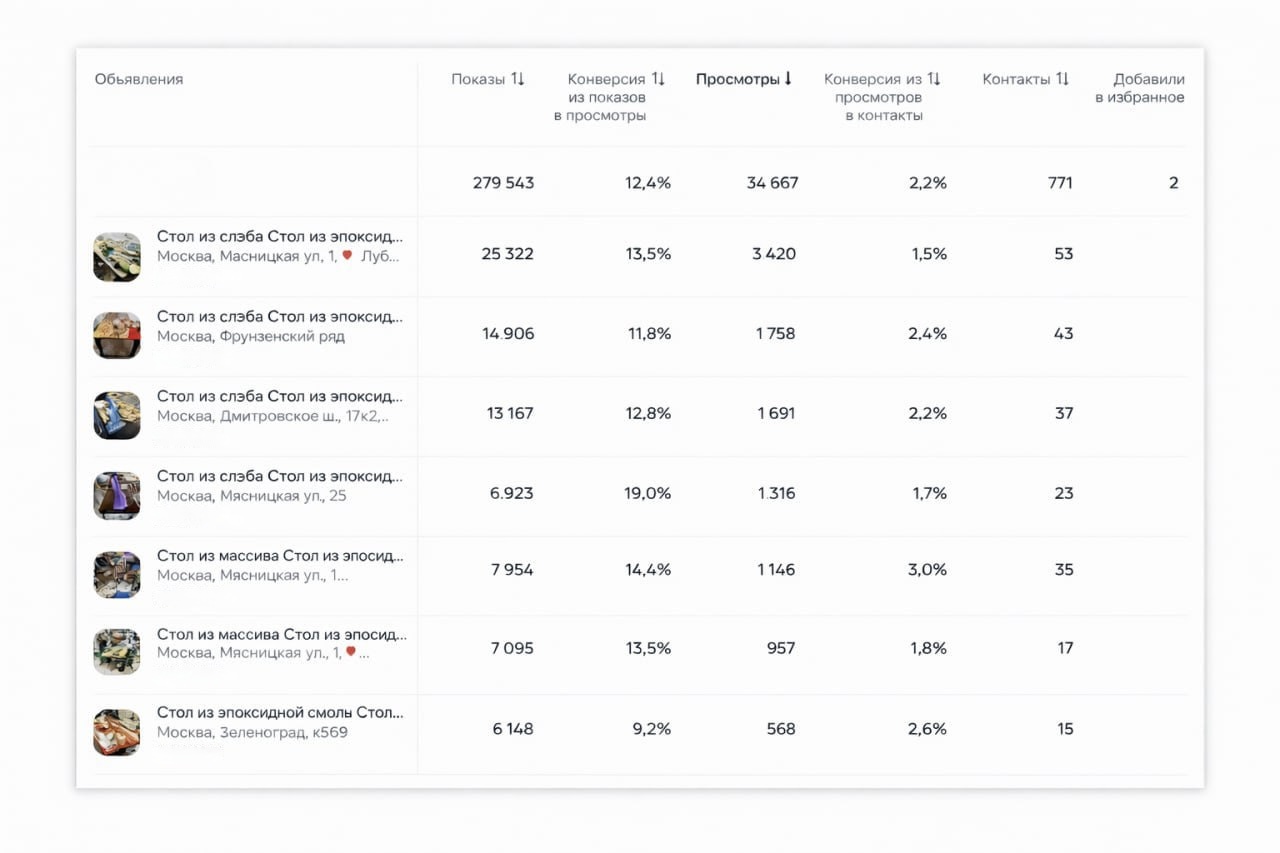The width and height of the screenshot is (1280, 853).
Task: Click red marker icon in the 7 095 impressions row
Action: click(x=351, y=653)
